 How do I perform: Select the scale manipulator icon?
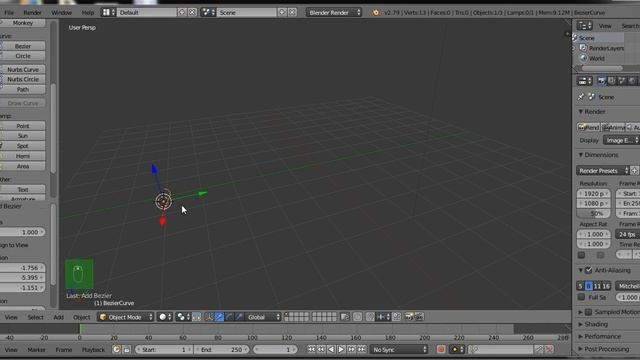[x=239, y=317]
